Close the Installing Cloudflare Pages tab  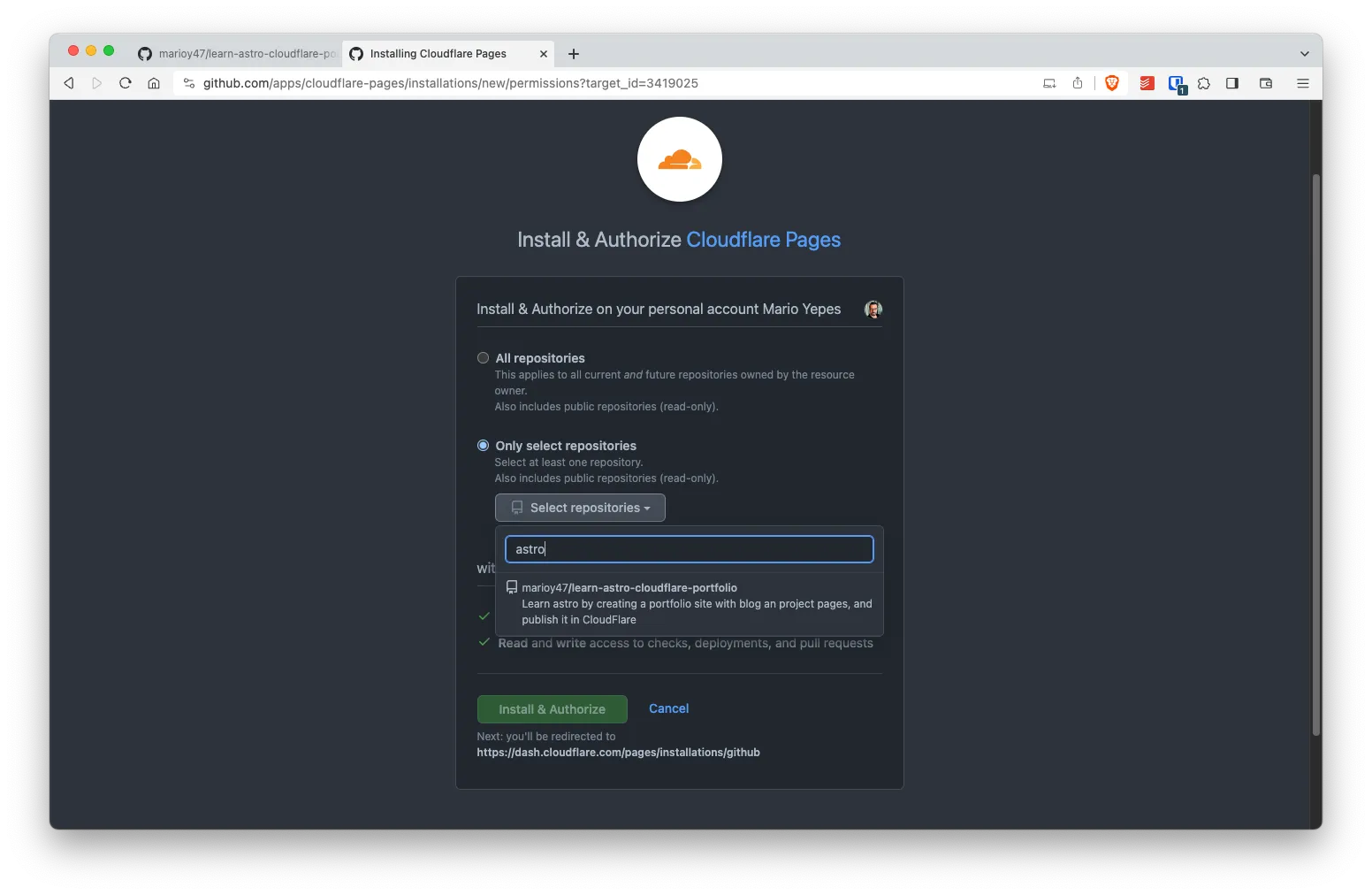pos(544,54)
